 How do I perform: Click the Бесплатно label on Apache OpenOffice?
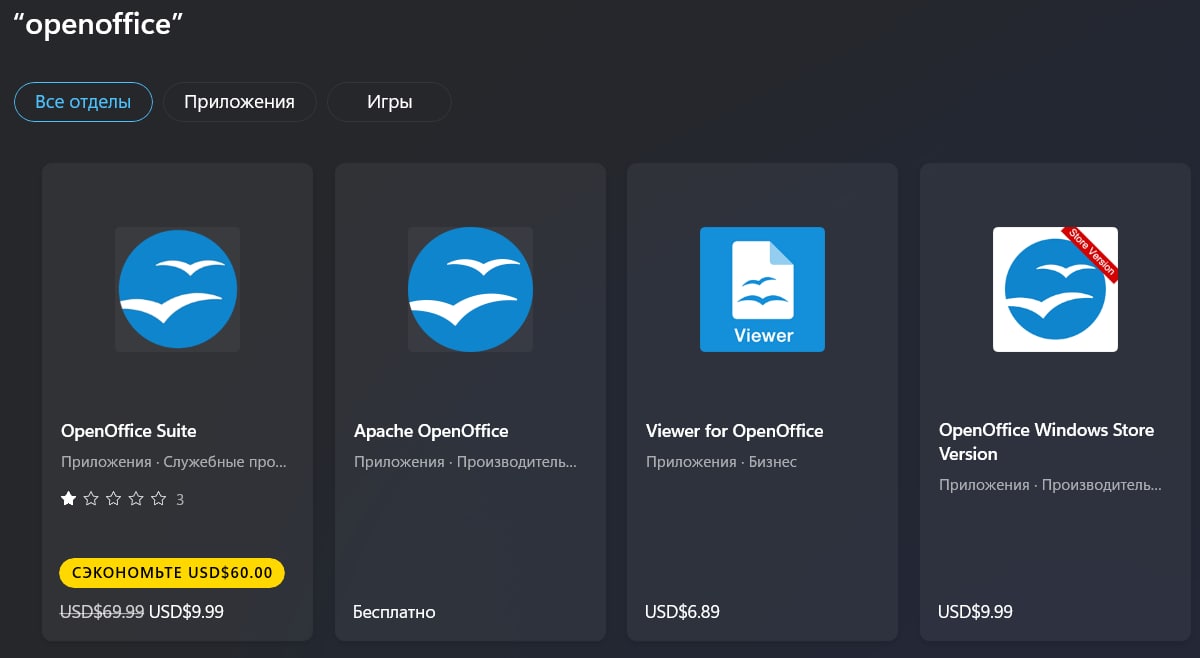pyautogui.click(x=394, y=611)
